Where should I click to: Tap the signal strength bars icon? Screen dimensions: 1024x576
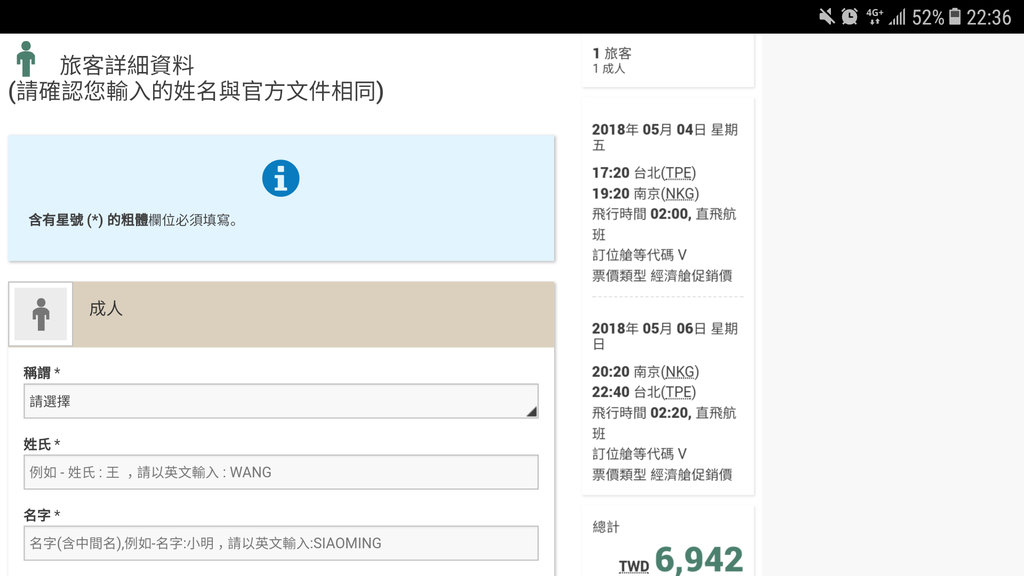[x=897, y=16]
